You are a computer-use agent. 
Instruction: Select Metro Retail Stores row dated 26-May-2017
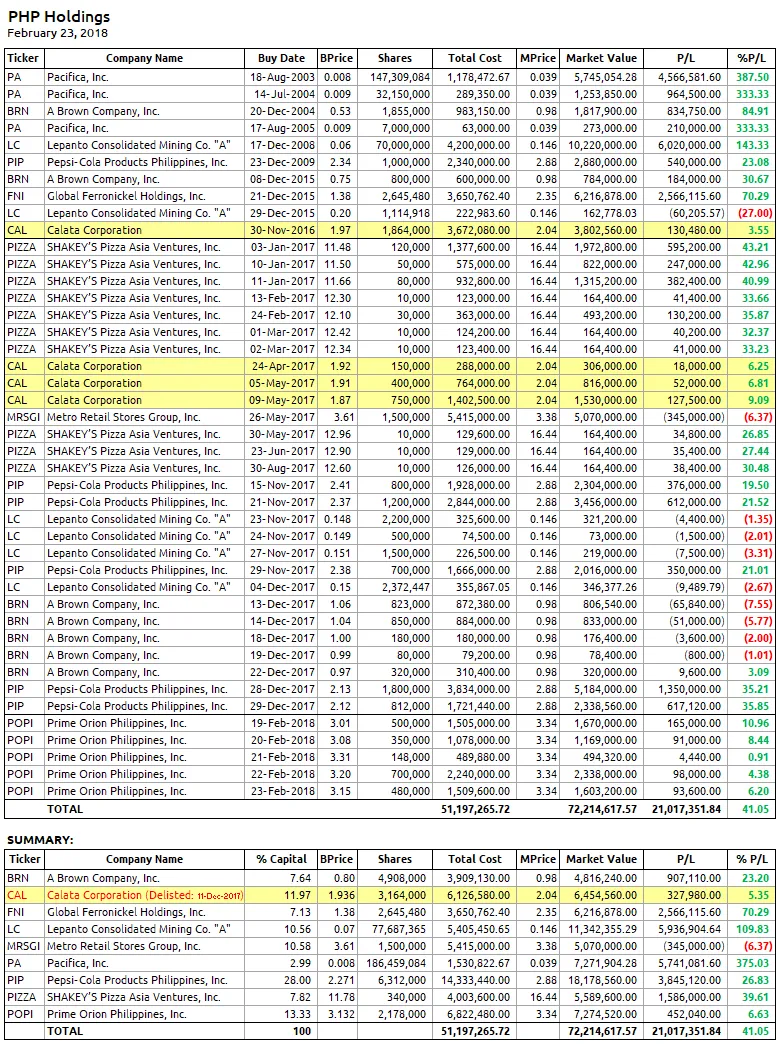coord(390,417)
